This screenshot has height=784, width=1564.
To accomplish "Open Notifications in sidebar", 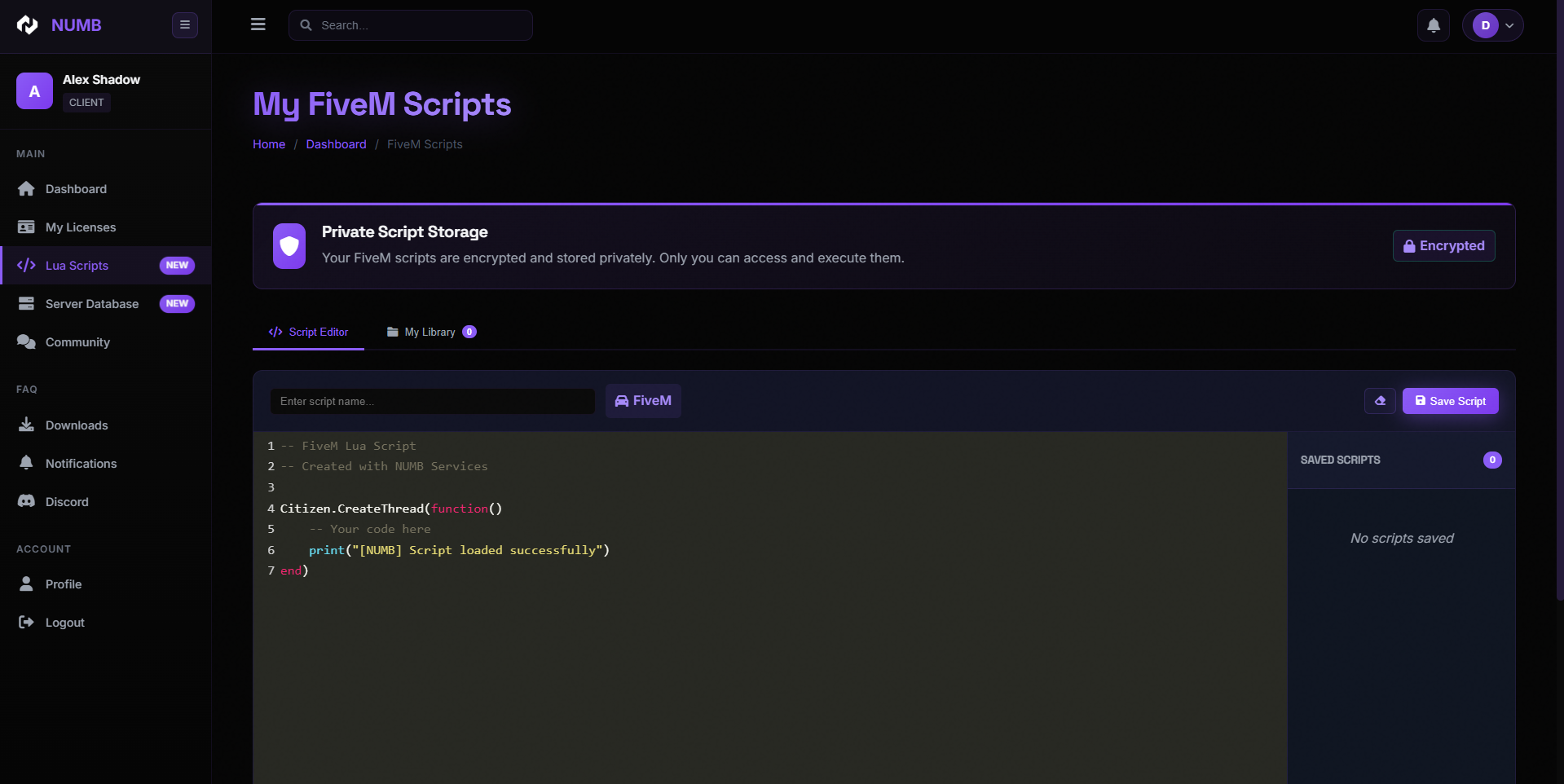I will (106, 464).
